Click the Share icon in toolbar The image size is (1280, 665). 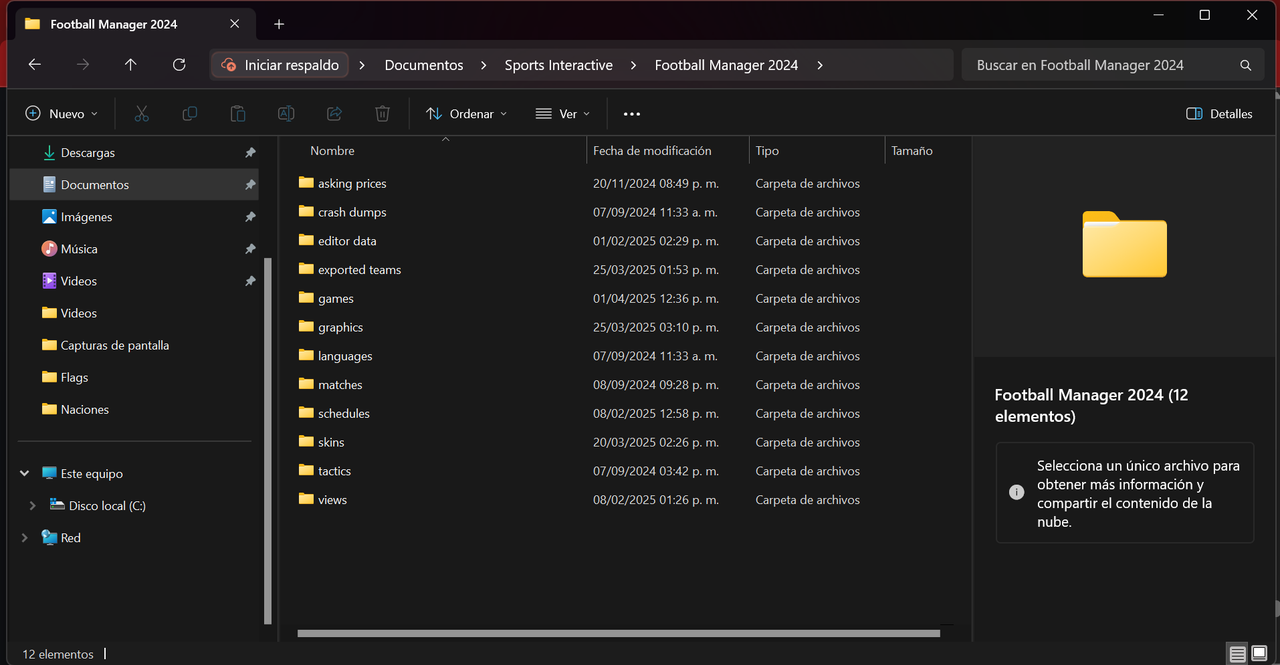[x=334, y=114]
